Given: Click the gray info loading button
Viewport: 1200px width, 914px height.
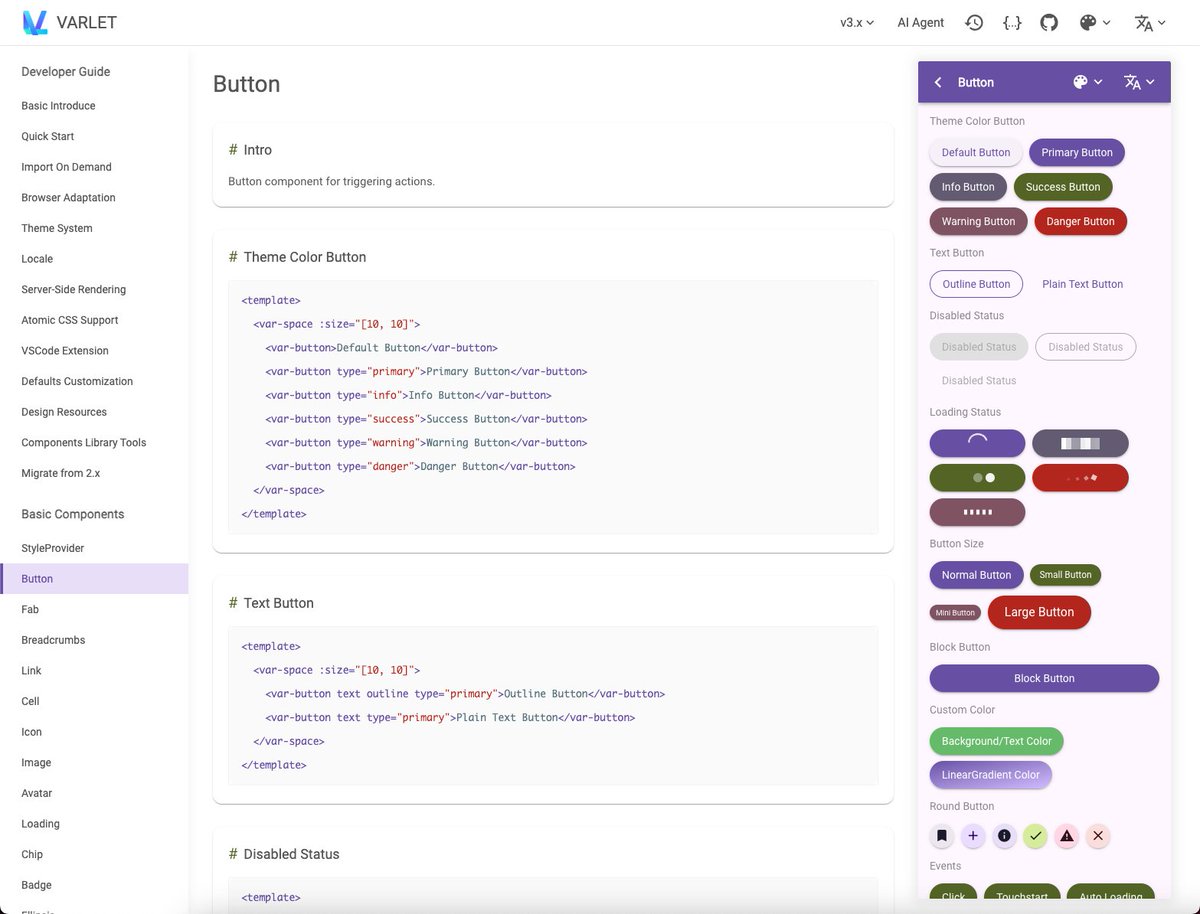Looking at the screenshot, I should pyautogui.click(x=1080, y=443).
